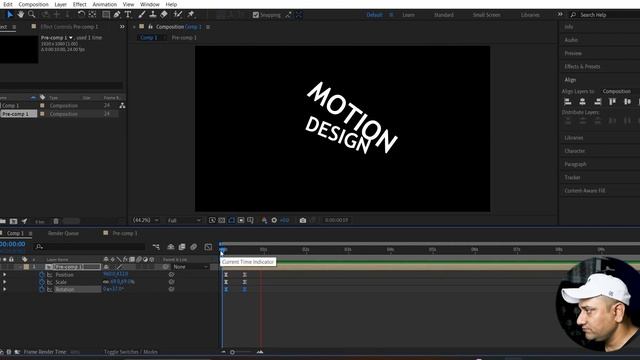
Task: Switch to the Pre-comp 1 timeline tab
Action: point(125,233)
